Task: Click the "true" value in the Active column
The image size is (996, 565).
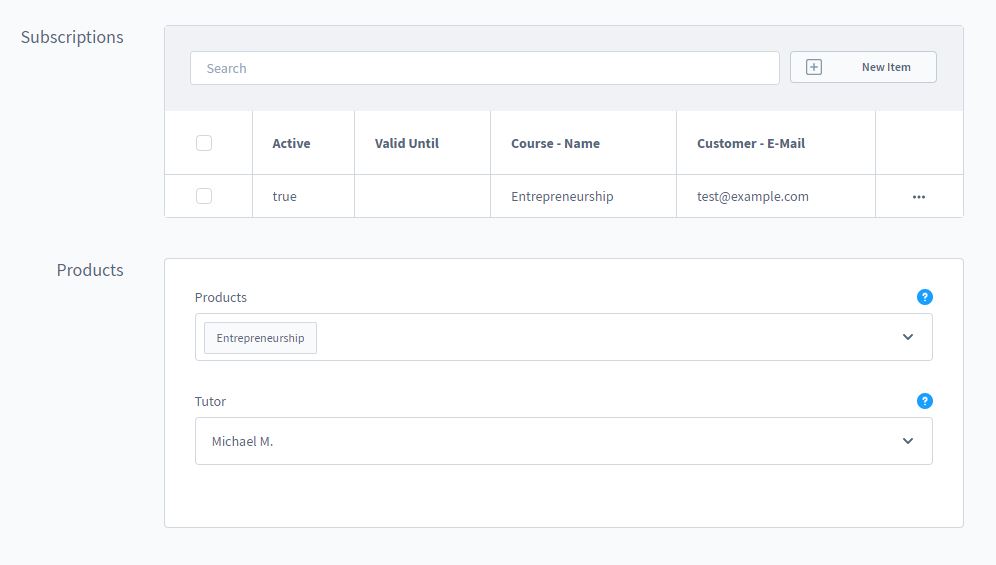Action: coord(285,196)
